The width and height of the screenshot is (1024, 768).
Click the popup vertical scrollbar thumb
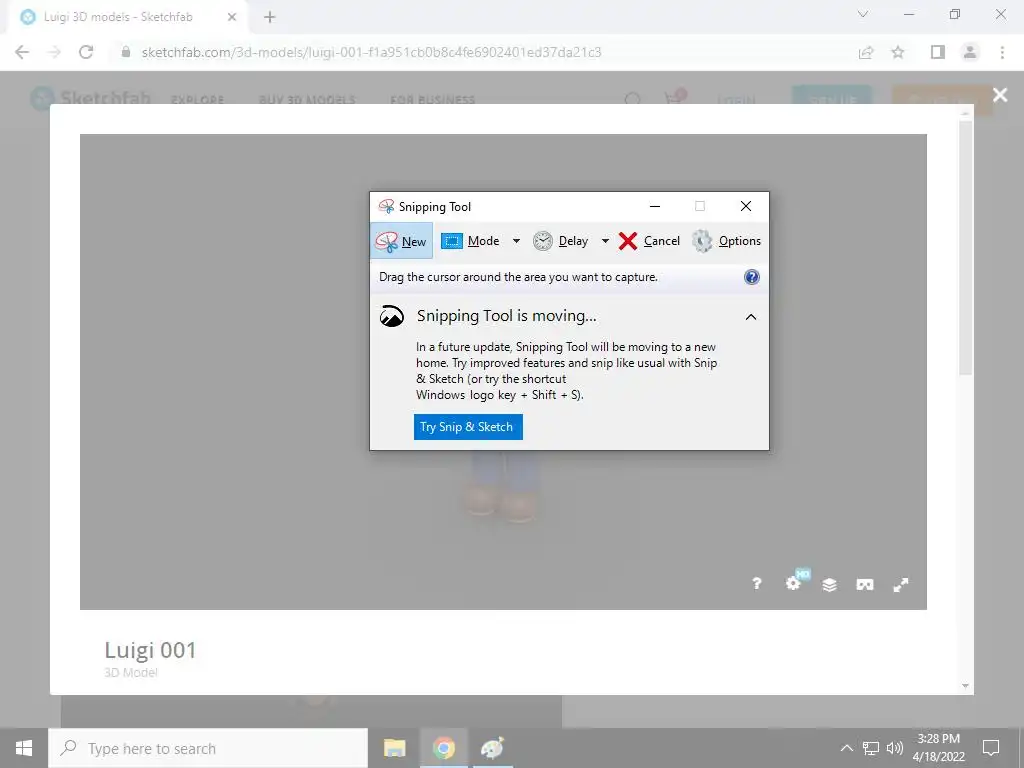pyautogui.click(x=965, y=247)
